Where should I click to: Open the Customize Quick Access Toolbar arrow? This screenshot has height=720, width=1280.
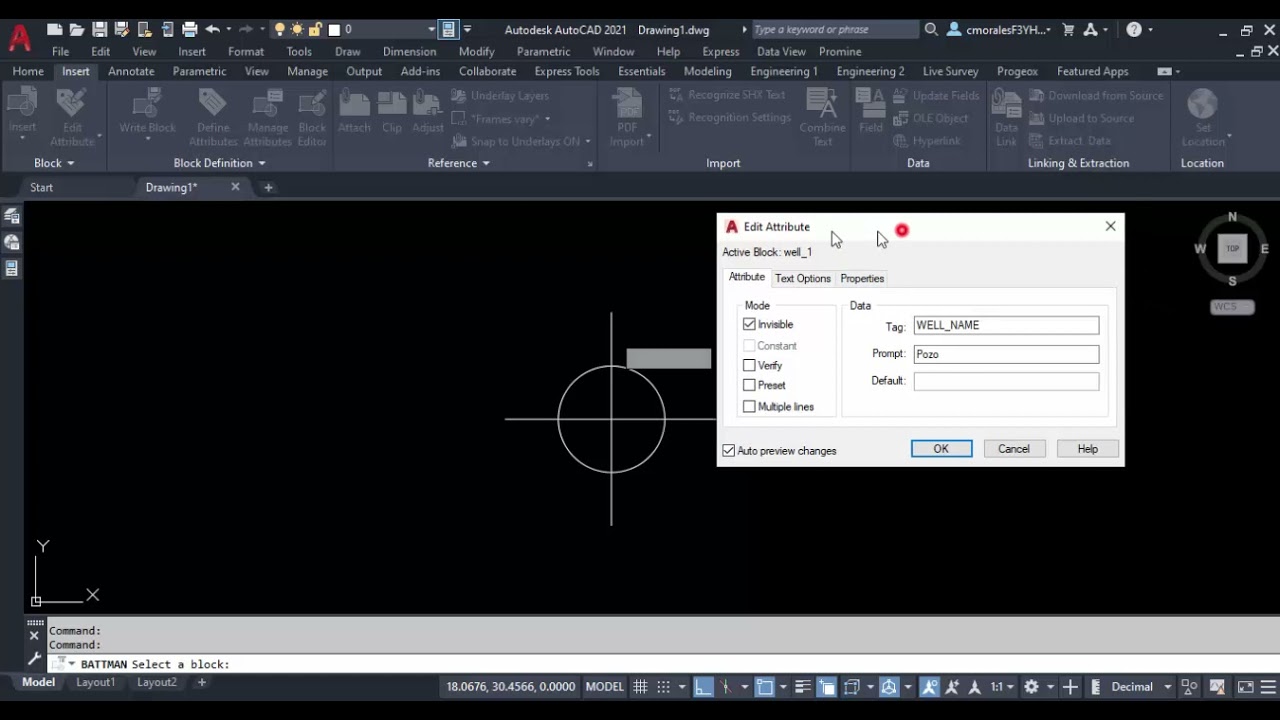[467, 30]
